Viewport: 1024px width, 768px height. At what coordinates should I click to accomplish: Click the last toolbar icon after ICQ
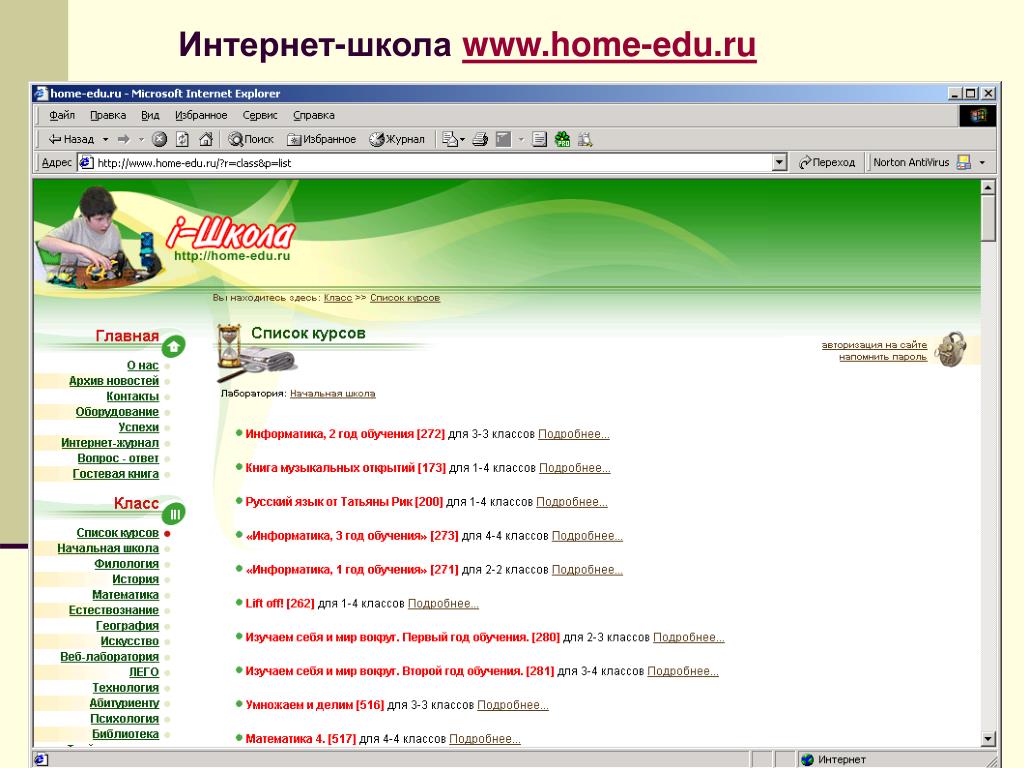pos(585,139)
